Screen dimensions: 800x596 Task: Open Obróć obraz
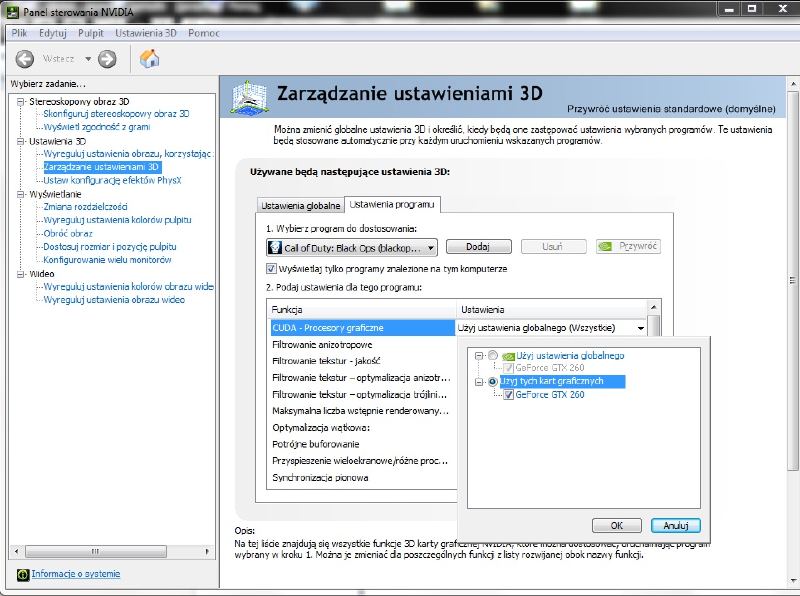pyautogui.click(x=68, y=234)
